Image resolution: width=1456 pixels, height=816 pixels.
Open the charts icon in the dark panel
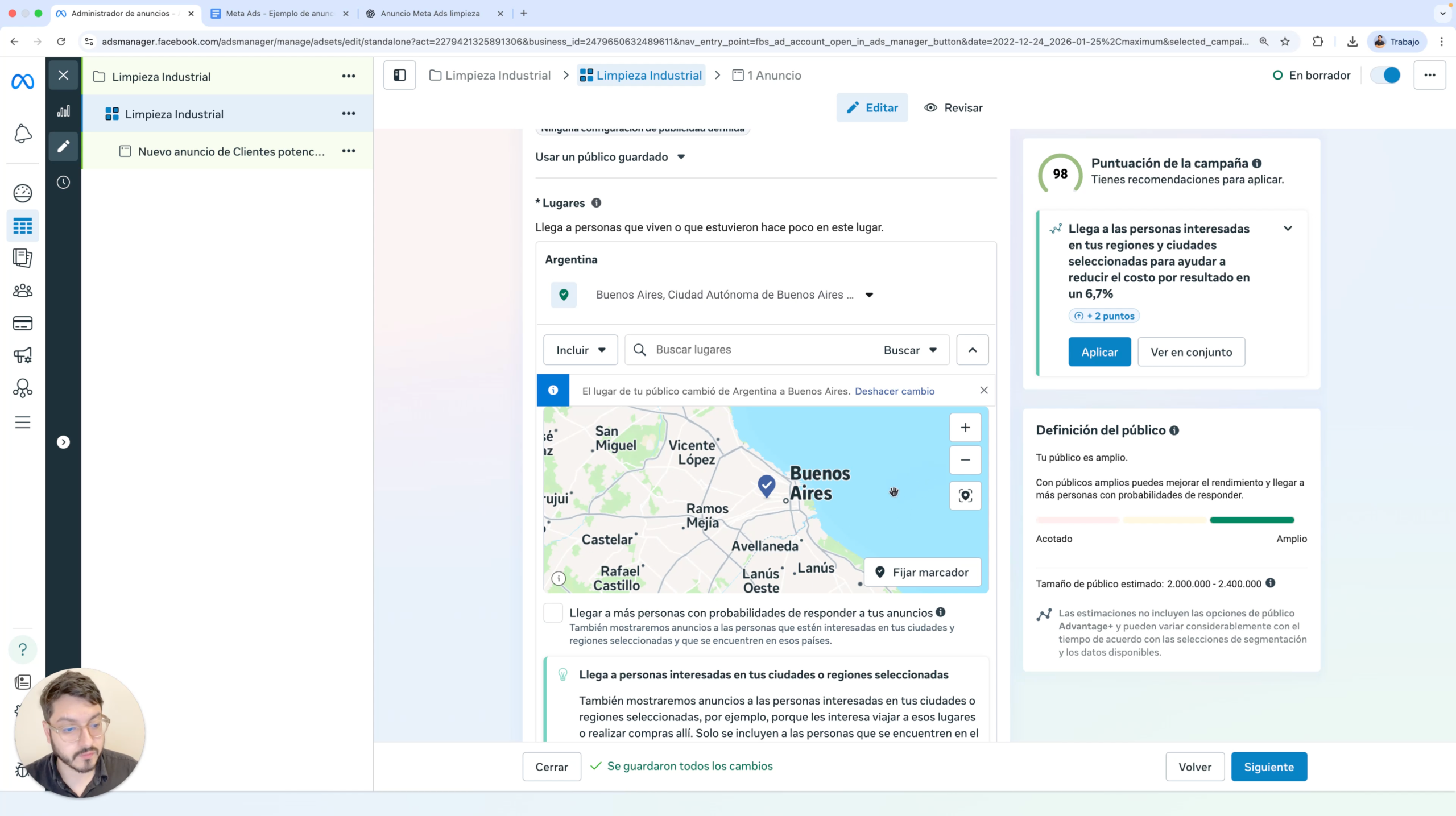click(63, 111)
